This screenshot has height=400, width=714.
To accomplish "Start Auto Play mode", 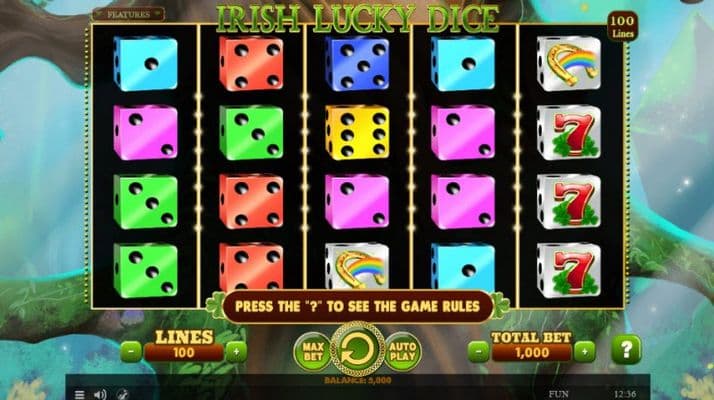I will tap(403, 352).
